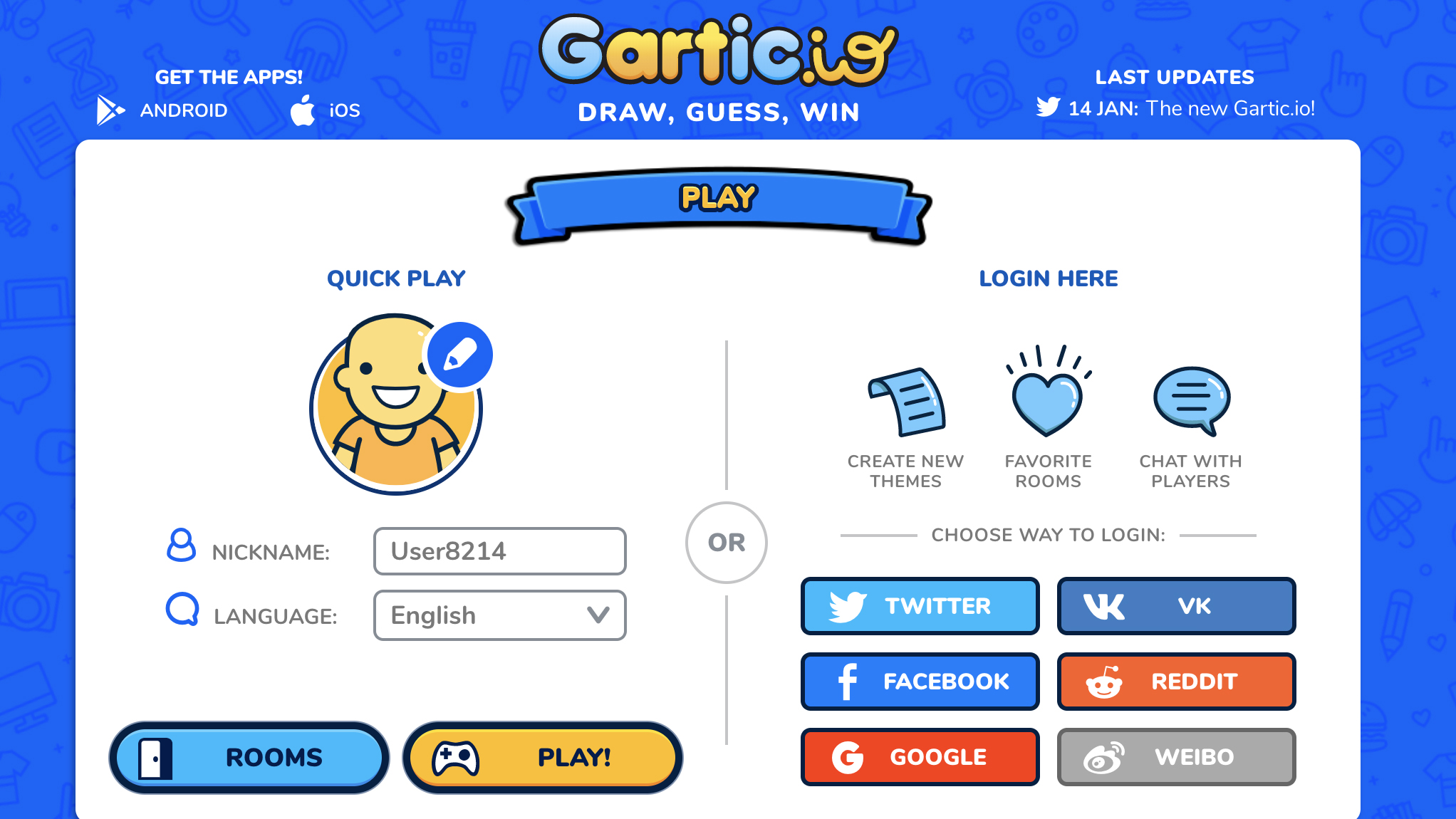Click the avatar edit pencil icon

point(459,355)
